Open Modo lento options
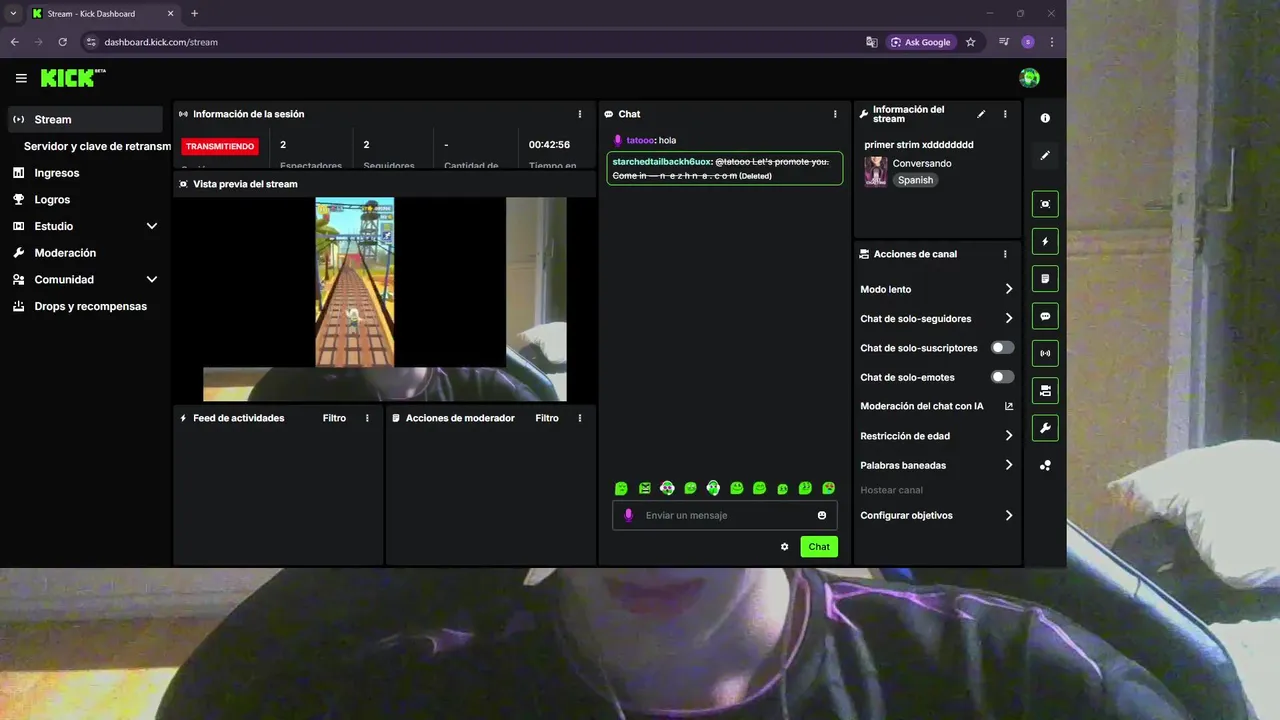The width and height of the screenshot is (1280, 720). 937,289
